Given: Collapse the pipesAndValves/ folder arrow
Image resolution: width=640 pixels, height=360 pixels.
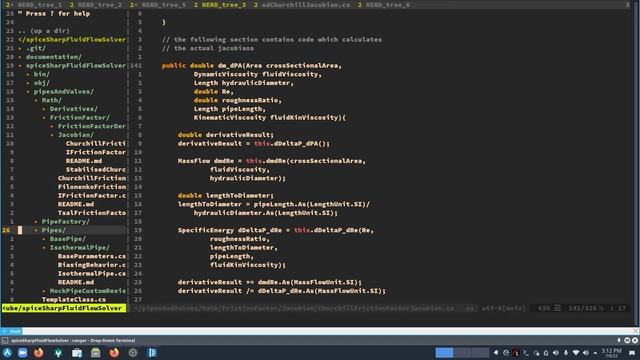Looking at the screenshot, I should coord(28,91).
